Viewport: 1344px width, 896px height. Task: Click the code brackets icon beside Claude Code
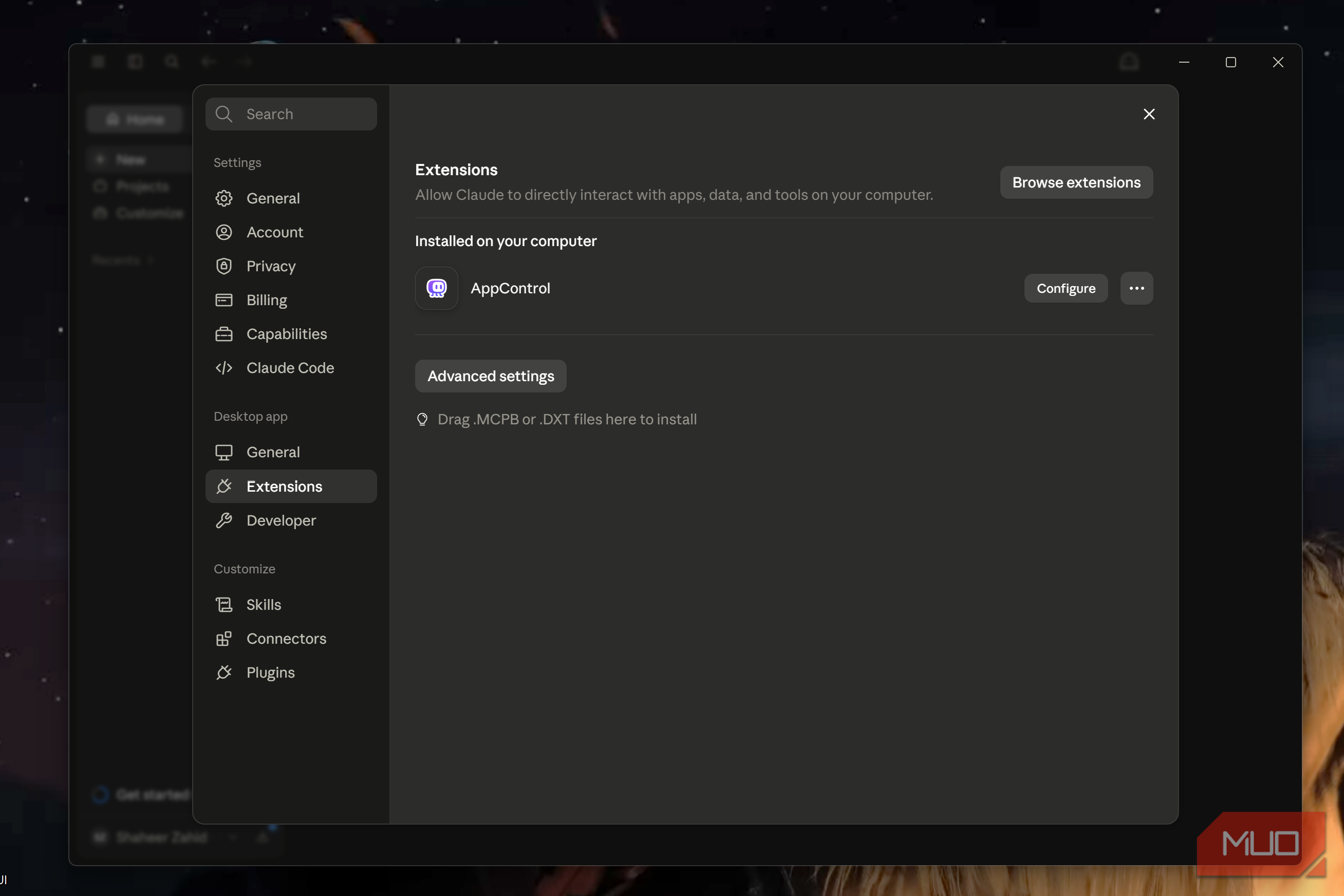point(223,367)
